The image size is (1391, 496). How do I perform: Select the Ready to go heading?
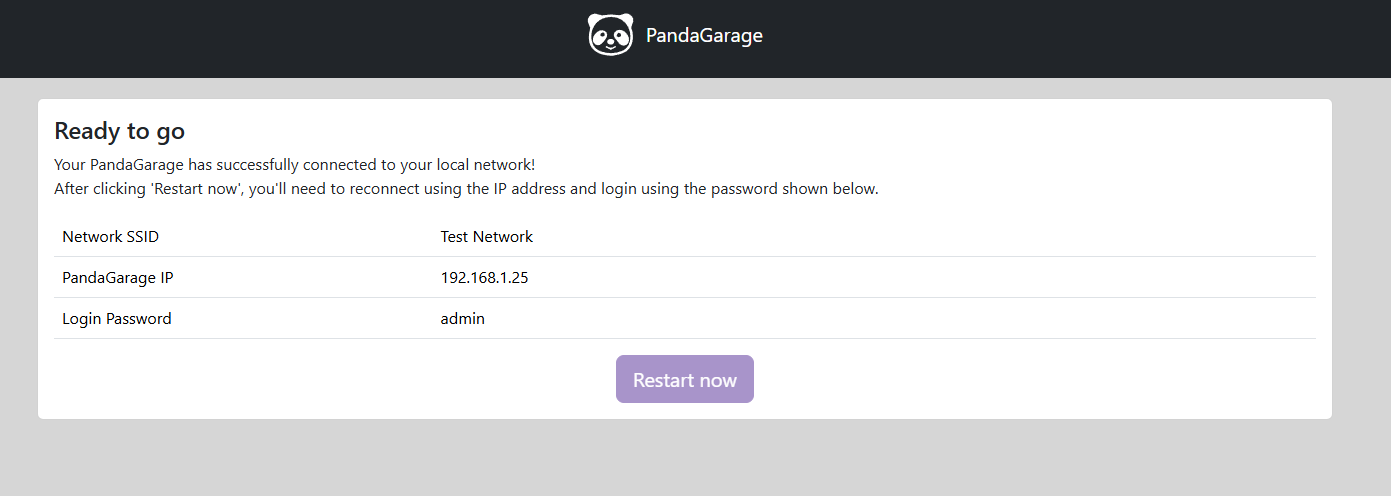point(120,131)
